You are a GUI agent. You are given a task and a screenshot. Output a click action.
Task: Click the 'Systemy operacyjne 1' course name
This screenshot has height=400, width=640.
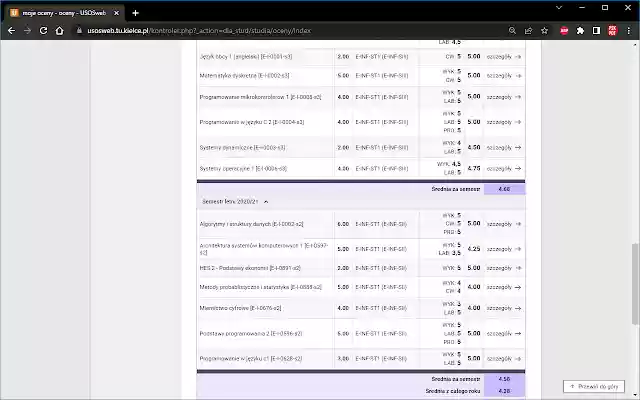click(x=243, y=168)
